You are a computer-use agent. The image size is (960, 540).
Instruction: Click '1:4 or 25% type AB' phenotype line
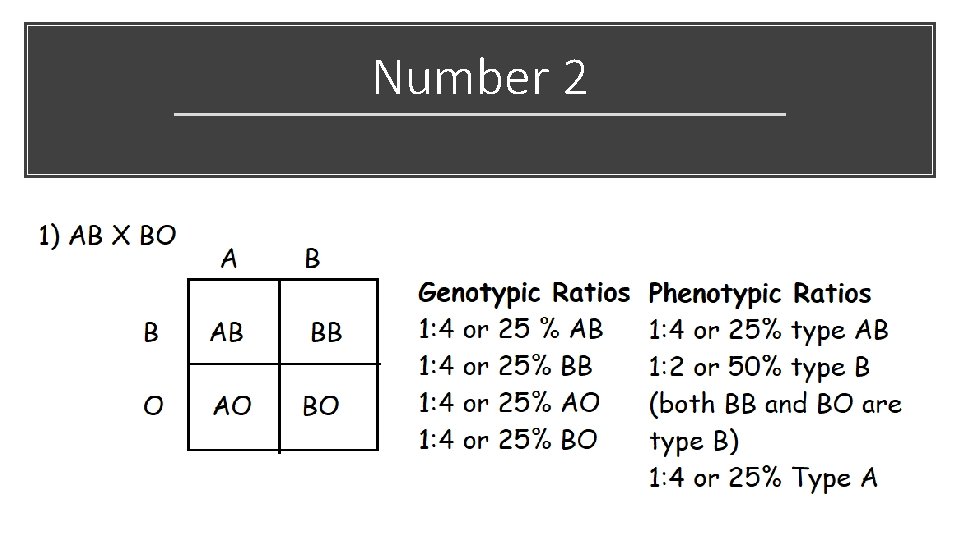point(768,330)
